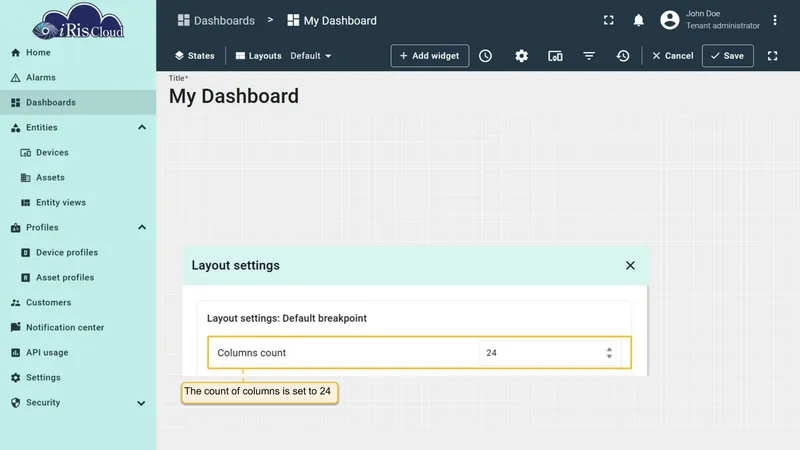This screenshot has width=800, height=450.
Task: Open John Doe user profile avatar
Action: point(669,20)
